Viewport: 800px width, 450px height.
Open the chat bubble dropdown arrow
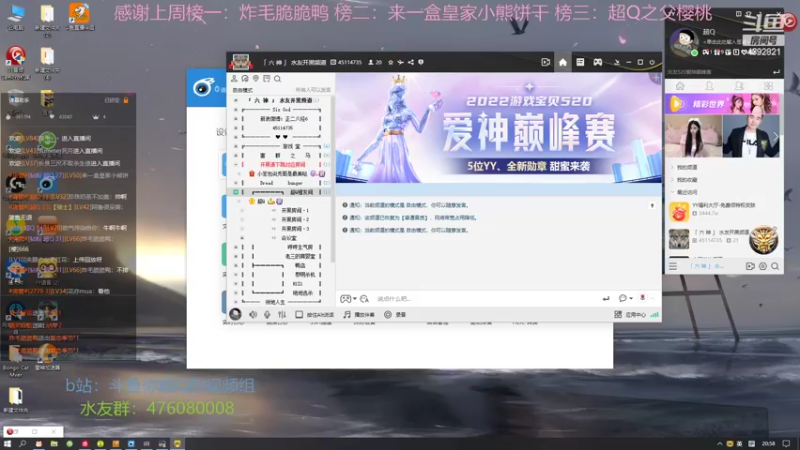tap(631, 298)
